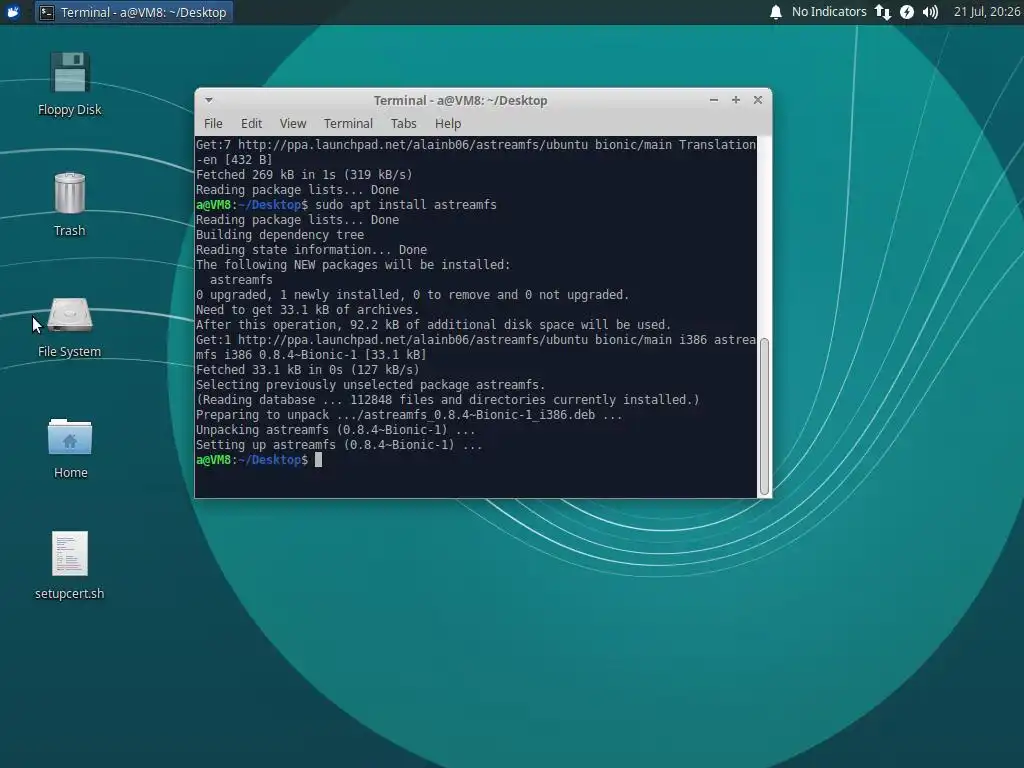Screen dimensions: 1024x768
Task: Click the 'Setting up astreamfs' output line
Action: [339, 445]
